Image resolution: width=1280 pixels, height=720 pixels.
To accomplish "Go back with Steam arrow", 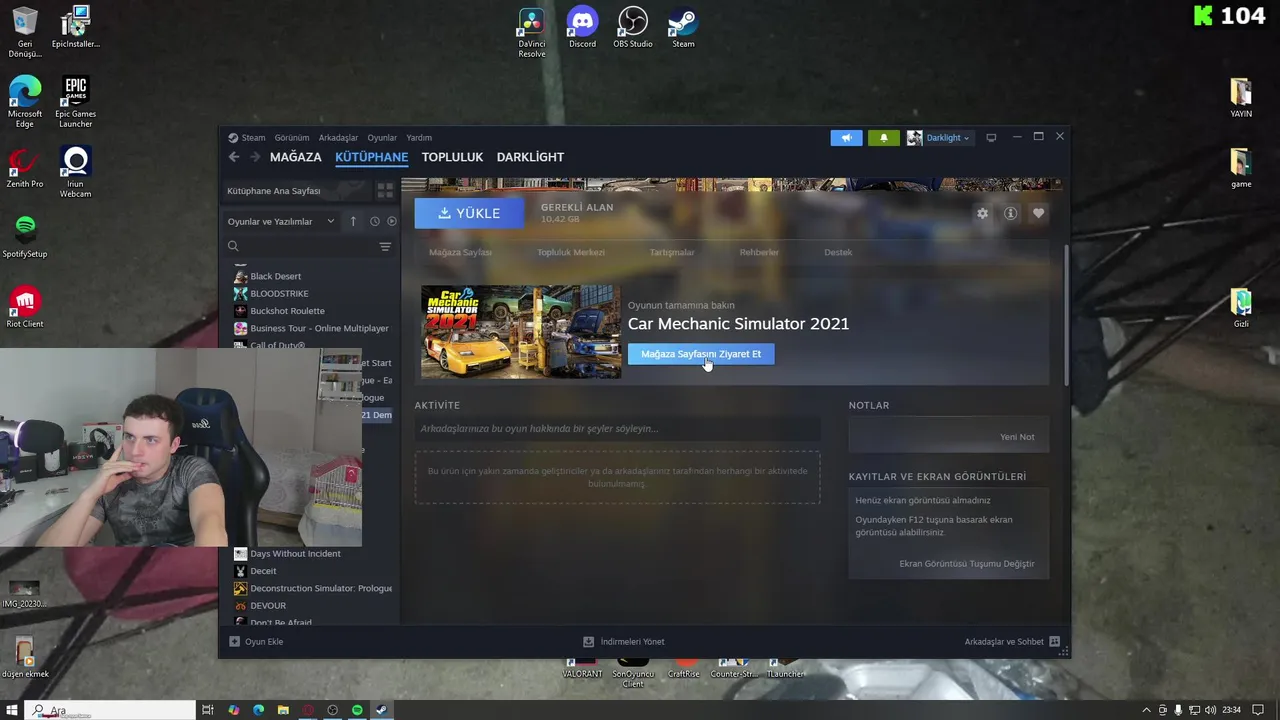I will (x=234, y=157).
